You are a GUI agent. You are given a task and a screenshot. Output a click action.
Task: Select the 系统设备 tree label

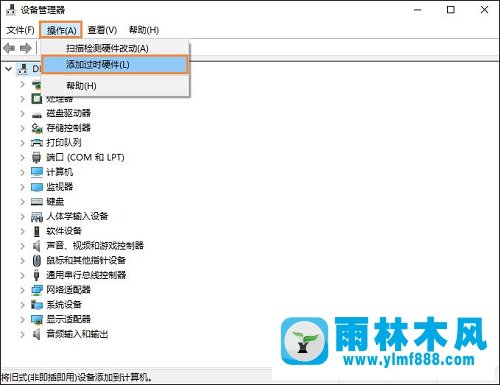coord(64,305)
